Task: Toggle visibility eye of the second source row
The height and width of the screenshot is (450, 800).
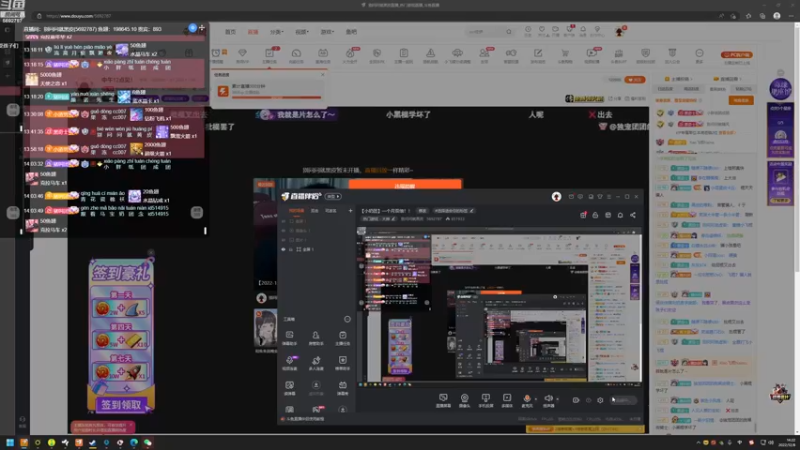Action: pos(284,231)
